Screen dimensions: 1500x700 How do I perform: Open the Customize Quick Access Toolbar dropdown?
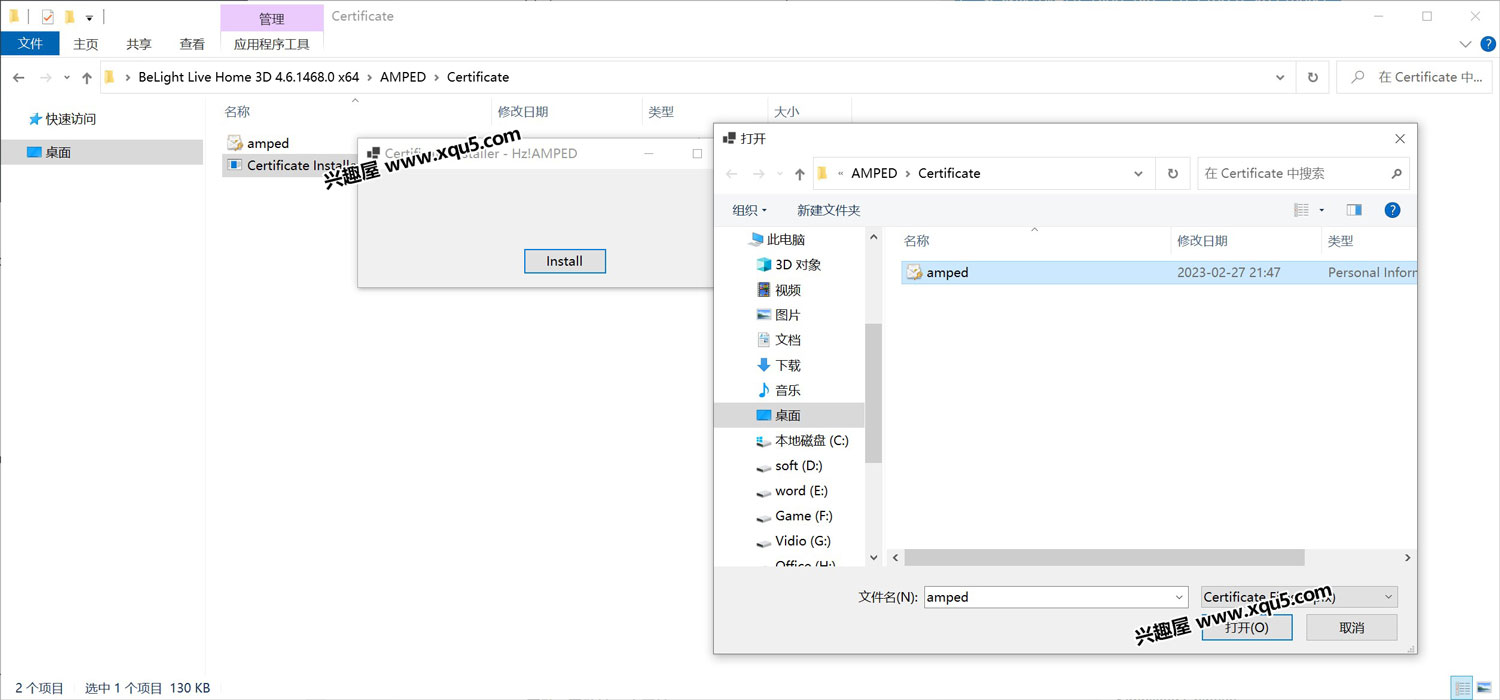(89, 17)
